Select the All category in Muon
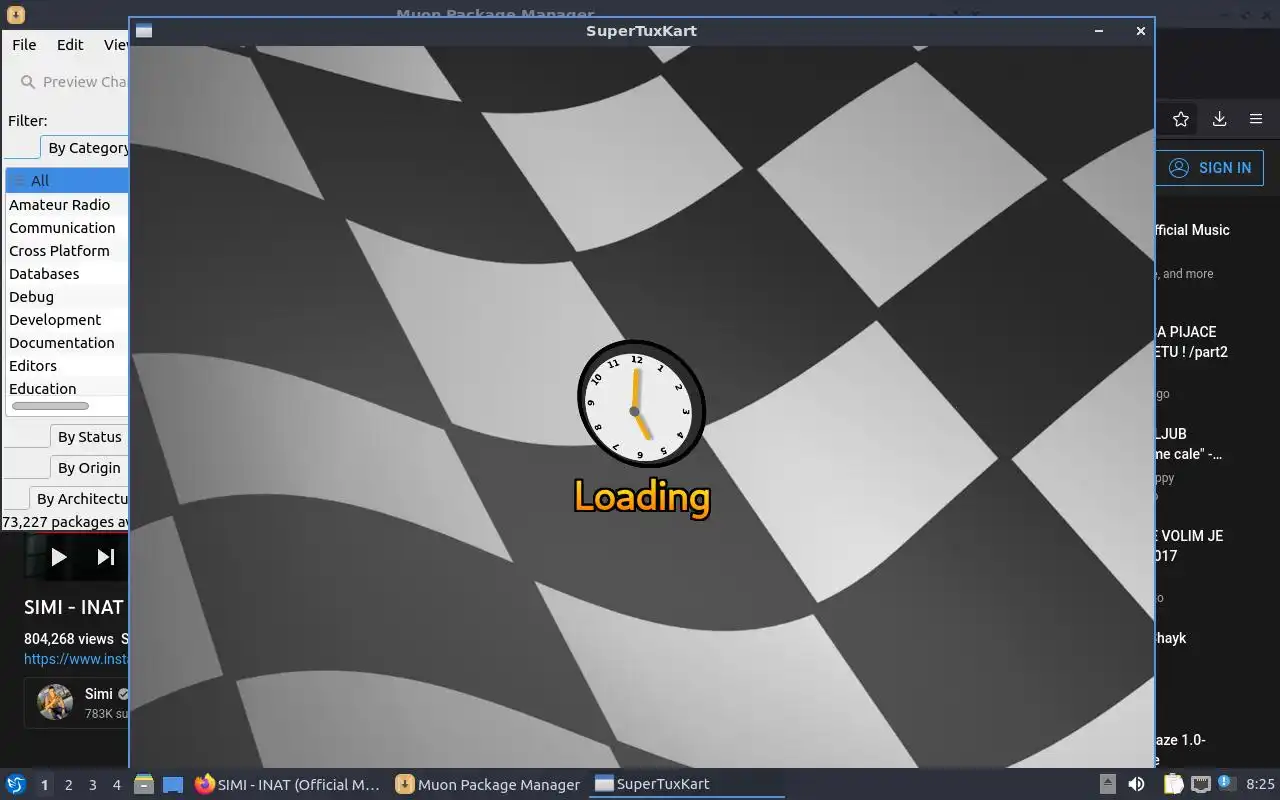 (67, 181)
